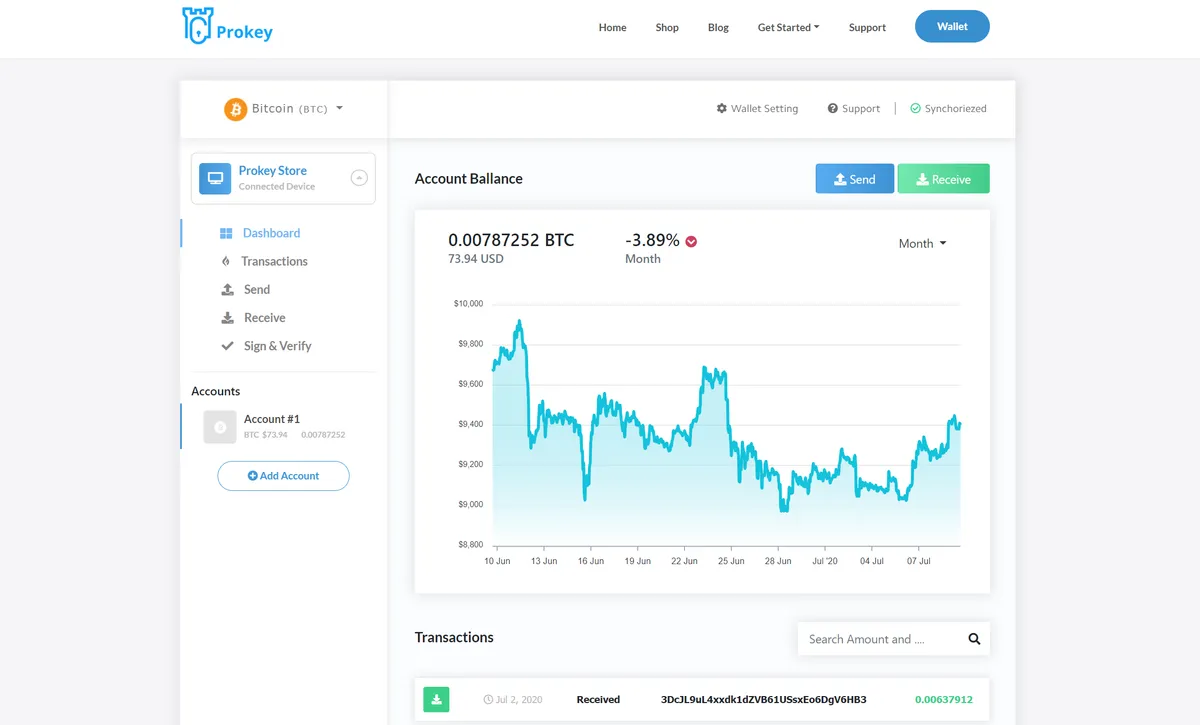Click the Prokey wallet logo

click(227, 27)
